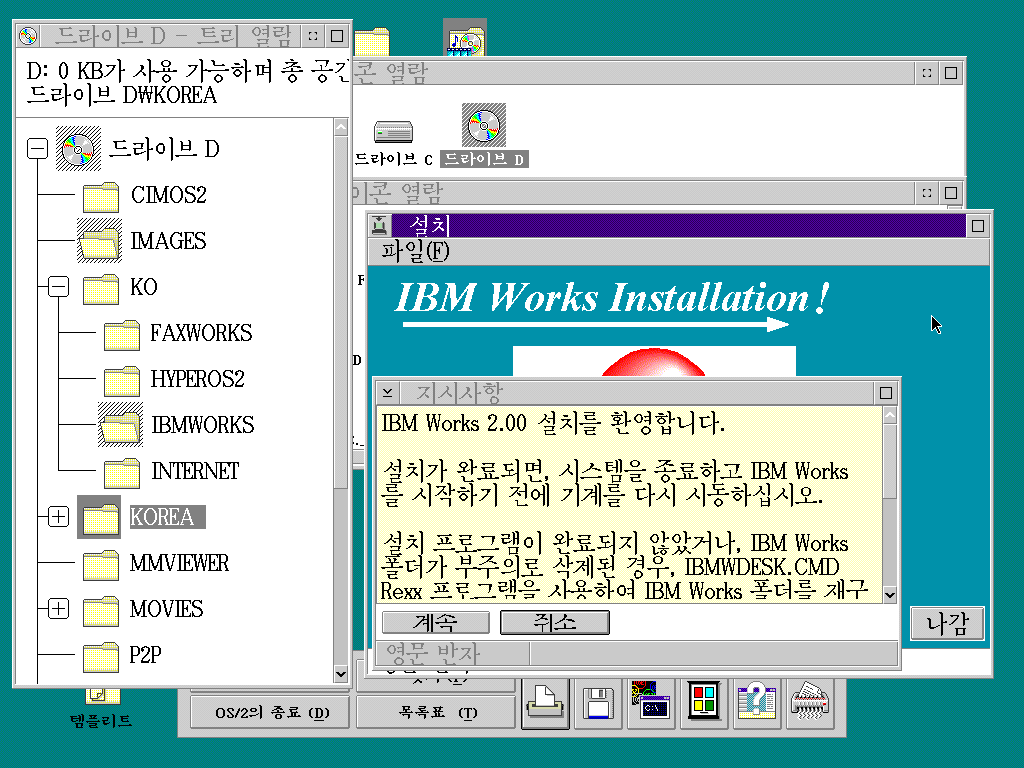1024x768 pixels.
Task: Click the MOVIES folder name
Action: click(x=167, y=609)
